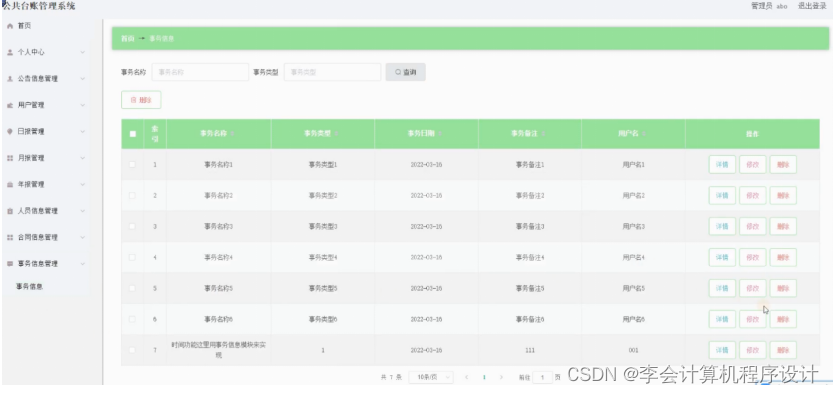The image size is (834, 393).
Task: Click the icon beside 公告信息管理
Action: point(10,79)
